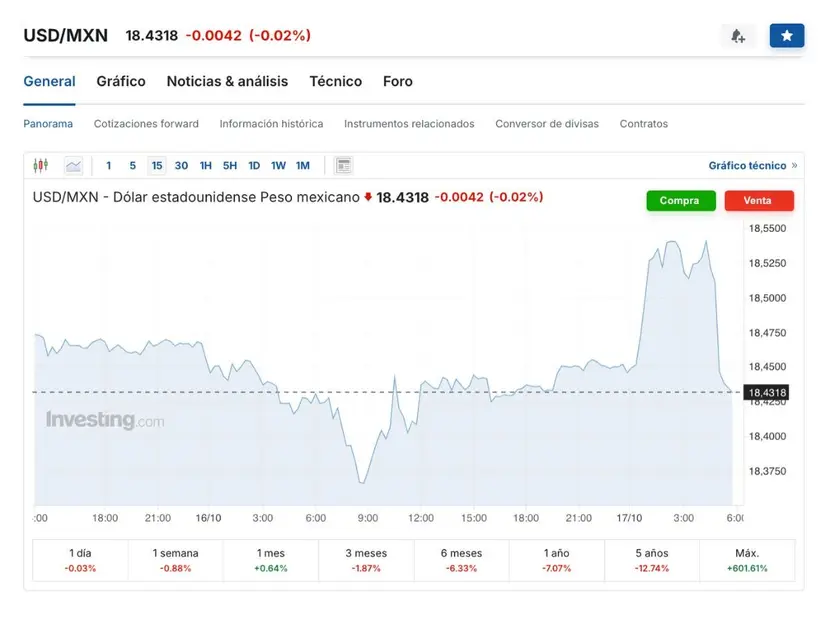This screenshot has width=830, height=623.
Task: Select the 1H chart interval
Action: click(205, 165)
